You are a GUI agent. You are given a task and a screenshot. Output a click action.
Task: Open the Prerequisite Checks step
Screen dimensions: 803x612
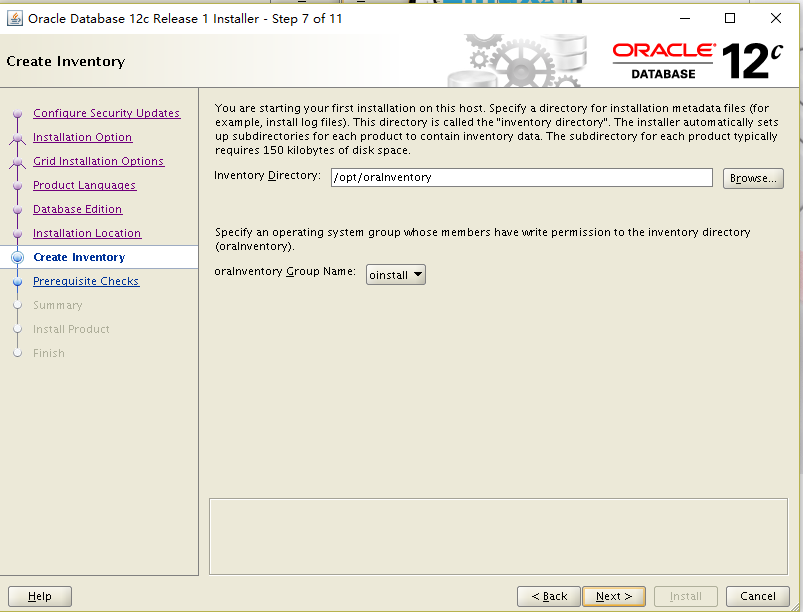[x=86, y=281]
